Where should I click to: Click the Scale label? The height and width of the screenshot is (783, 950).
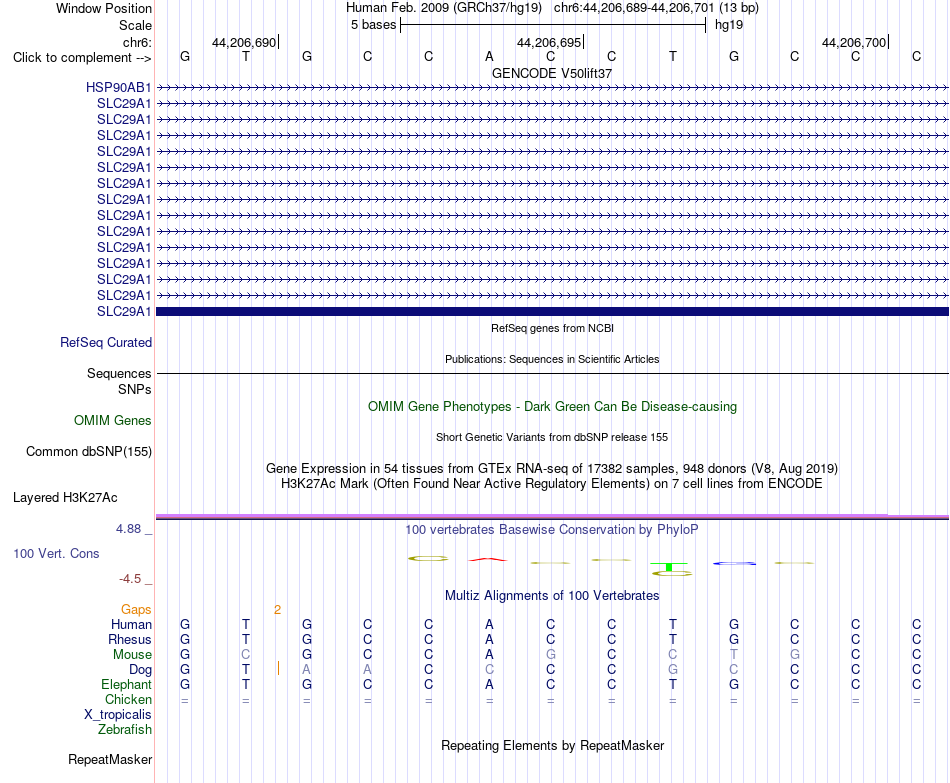[x=135, y=25]
